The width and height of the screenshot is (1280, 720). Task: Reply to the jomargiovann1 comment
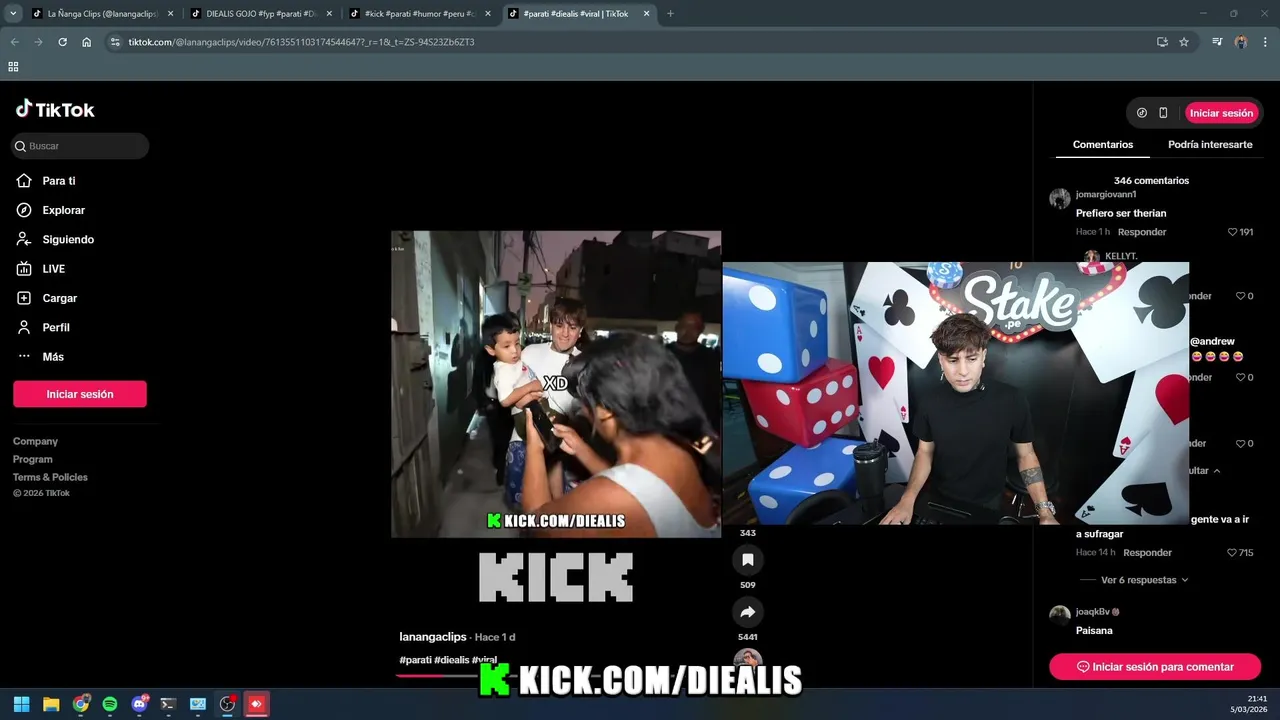pyautogui.click(x=1142, y=232)
